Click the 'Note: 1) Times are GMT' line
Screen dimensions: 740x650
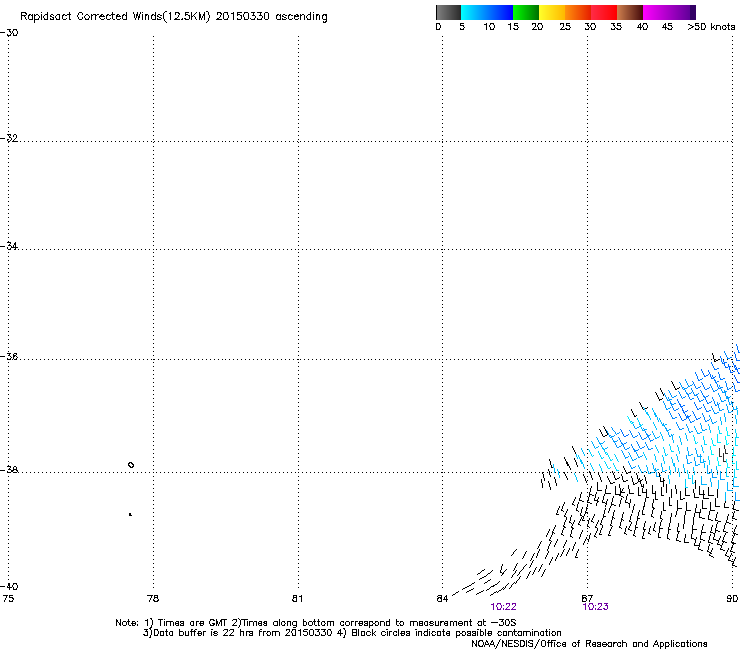pyautogui.click(x=315, y=623)
